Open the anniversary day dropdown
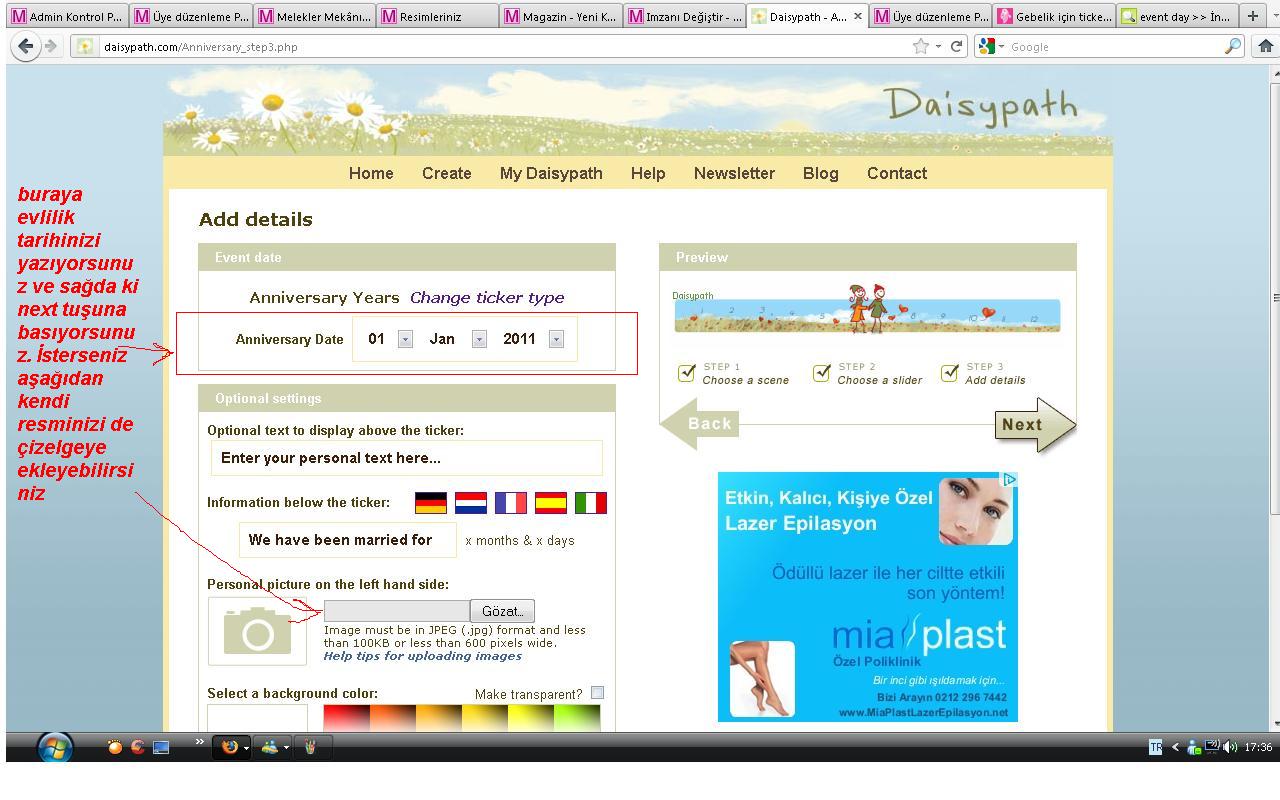Screen dimensions: 1280x800 click(x=405, y=339)
